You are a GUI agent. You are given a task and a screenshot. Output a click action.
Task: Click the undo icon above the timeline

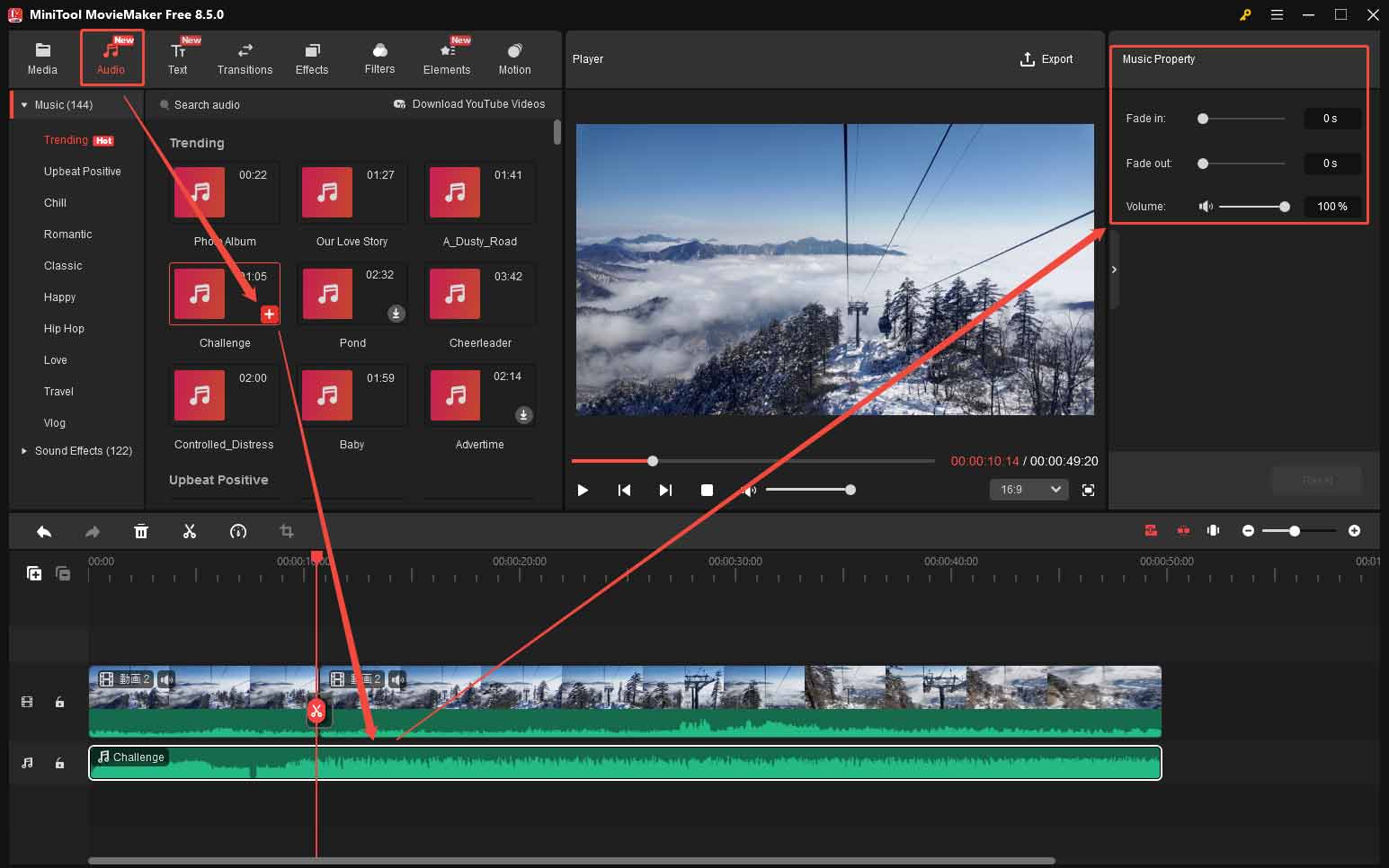tap(43, 531)
